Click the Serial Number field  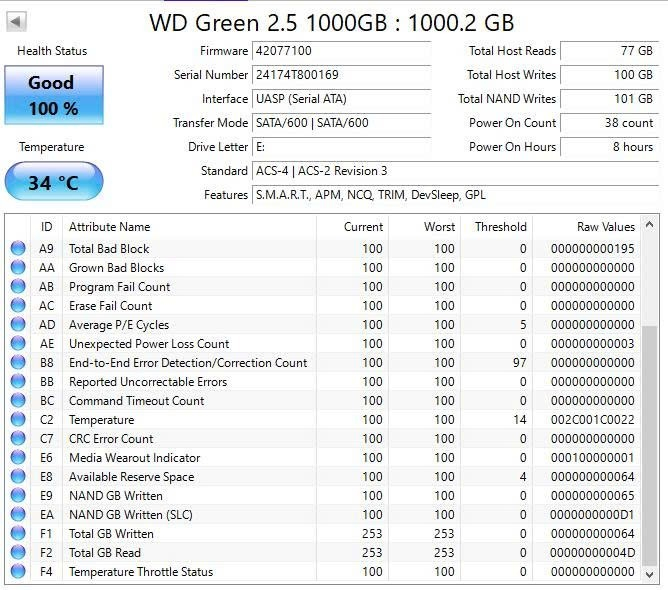point(342,75)
